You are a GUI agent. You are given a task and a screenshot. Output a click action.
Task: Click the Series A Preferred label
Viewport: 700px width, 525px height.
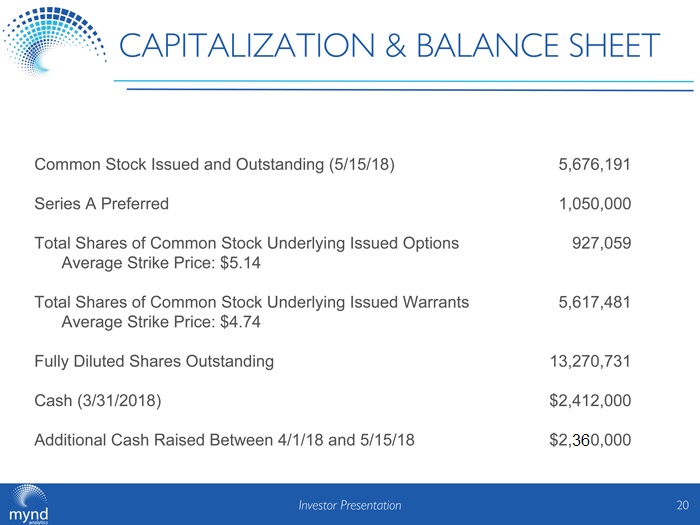[x=102, y=203]
